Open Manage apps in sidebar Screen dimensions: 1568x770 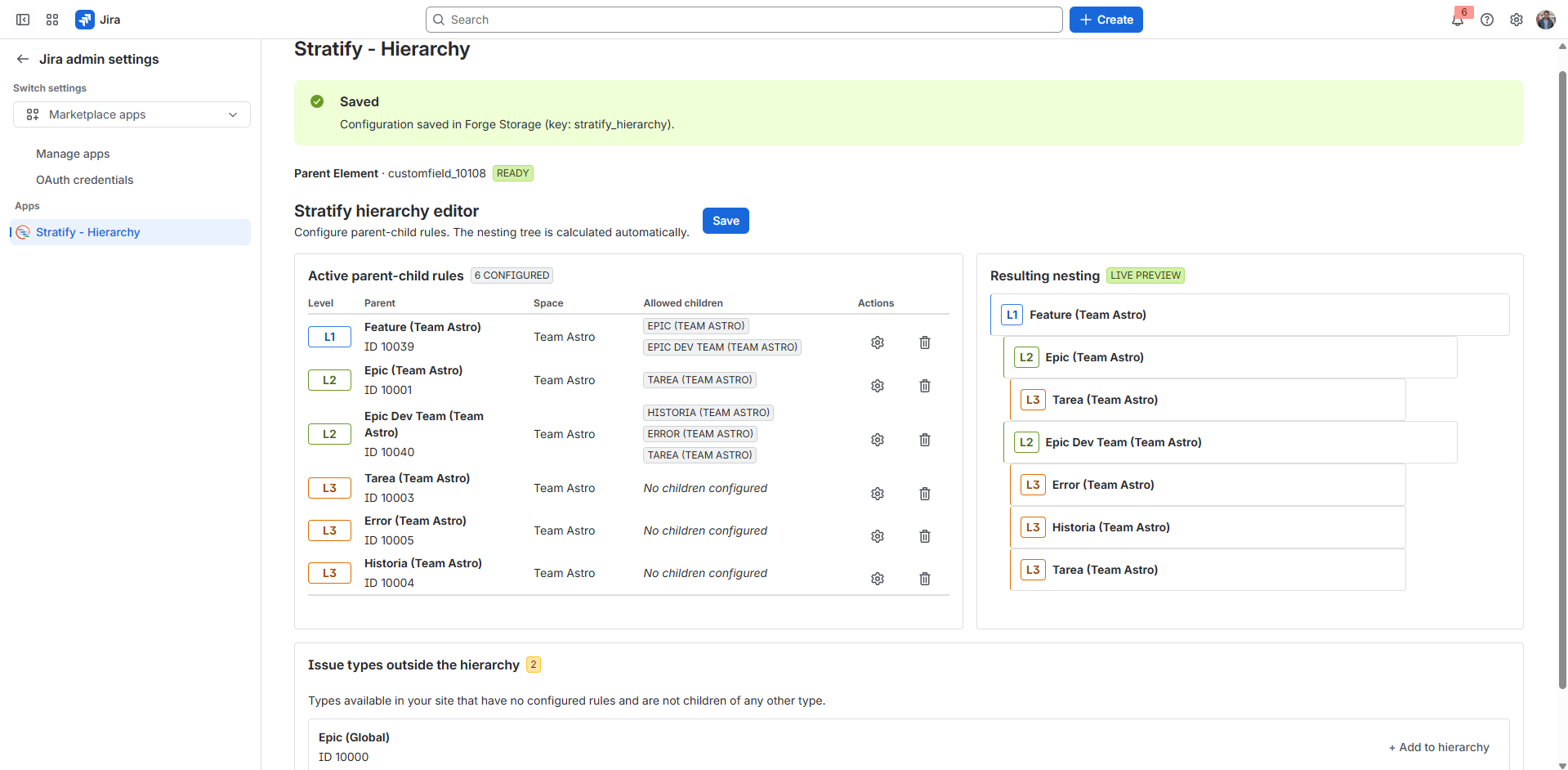tap(73, 154)
